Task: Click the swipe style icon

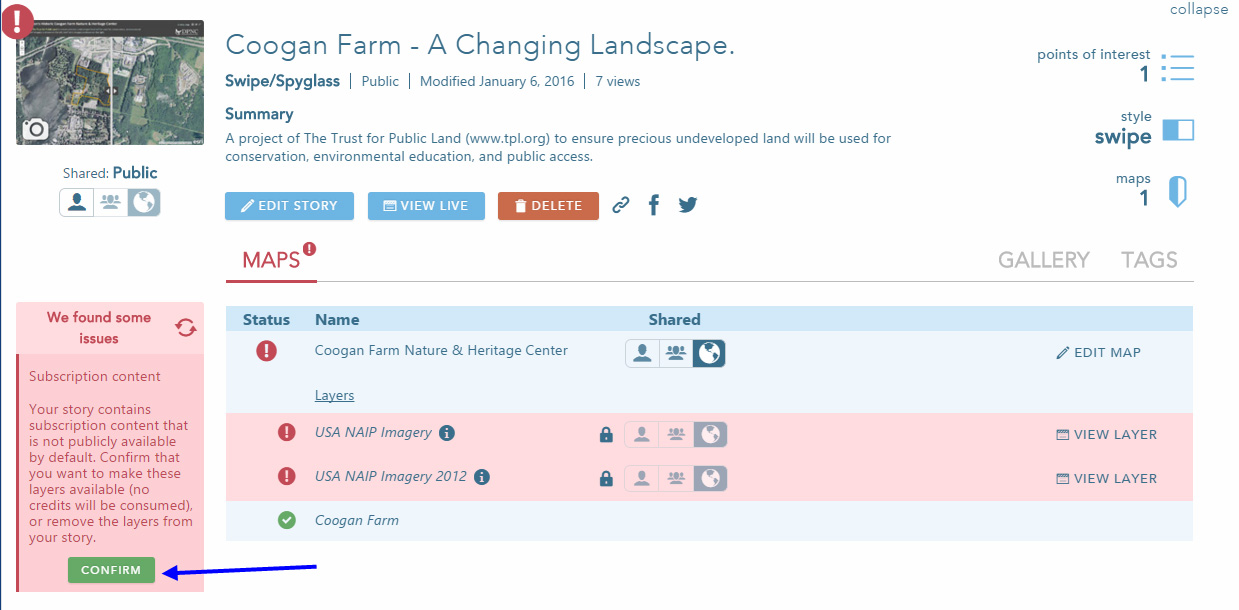Action: click(1179, 130)
